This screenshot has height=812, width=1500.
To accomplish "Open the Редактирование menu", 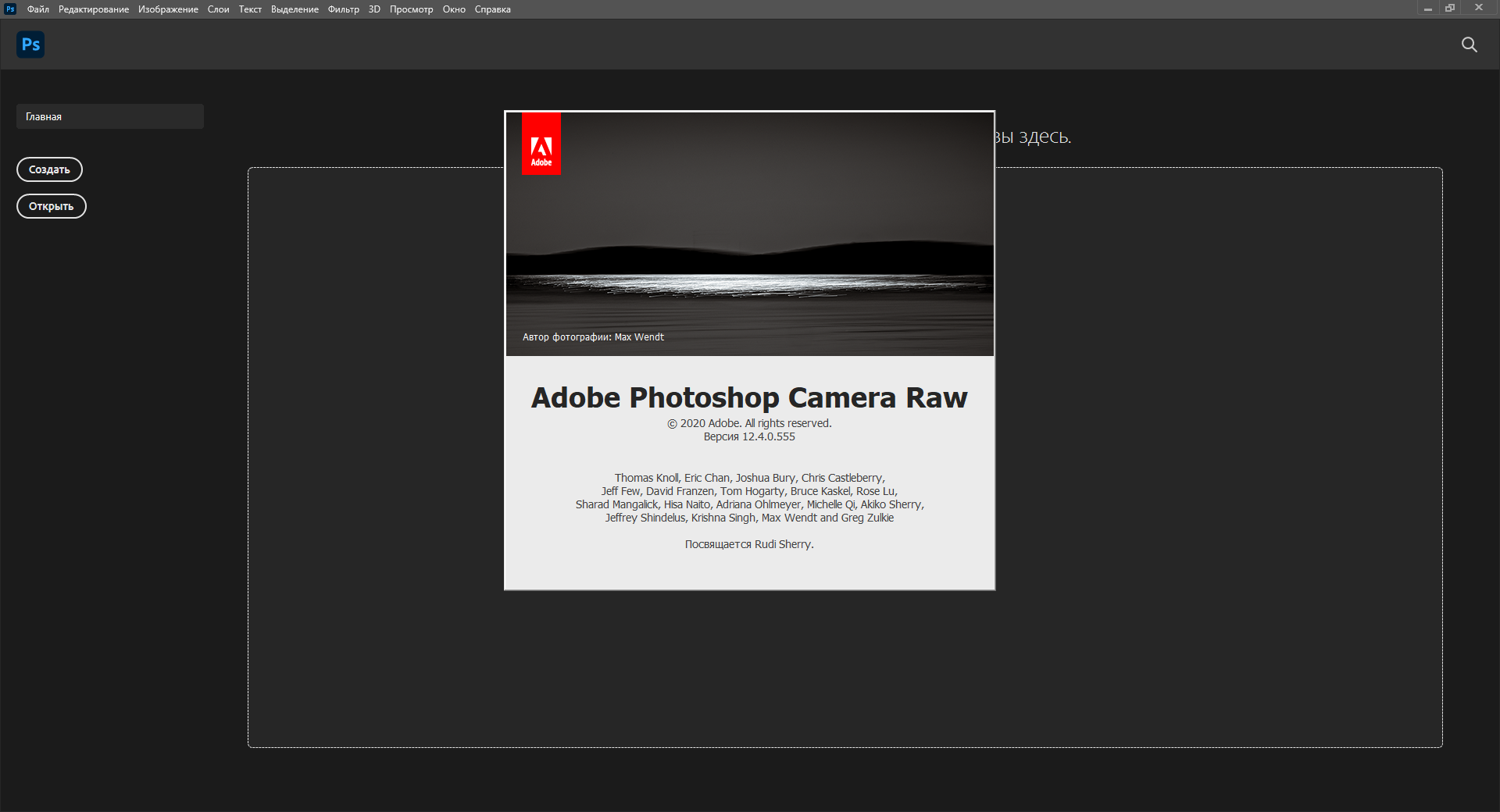I will point(93,9).
